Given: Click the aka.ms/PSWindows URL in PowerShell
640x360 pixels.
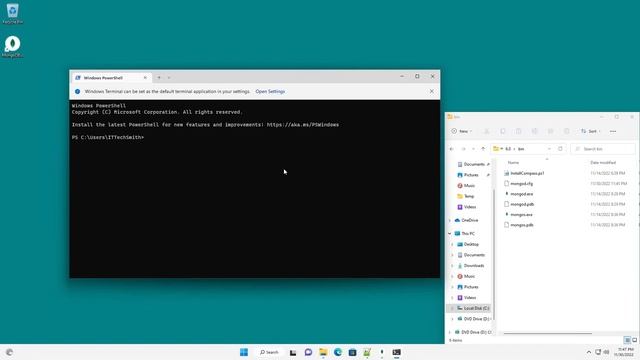Looking at the screenshot, I should click(303, 125).
